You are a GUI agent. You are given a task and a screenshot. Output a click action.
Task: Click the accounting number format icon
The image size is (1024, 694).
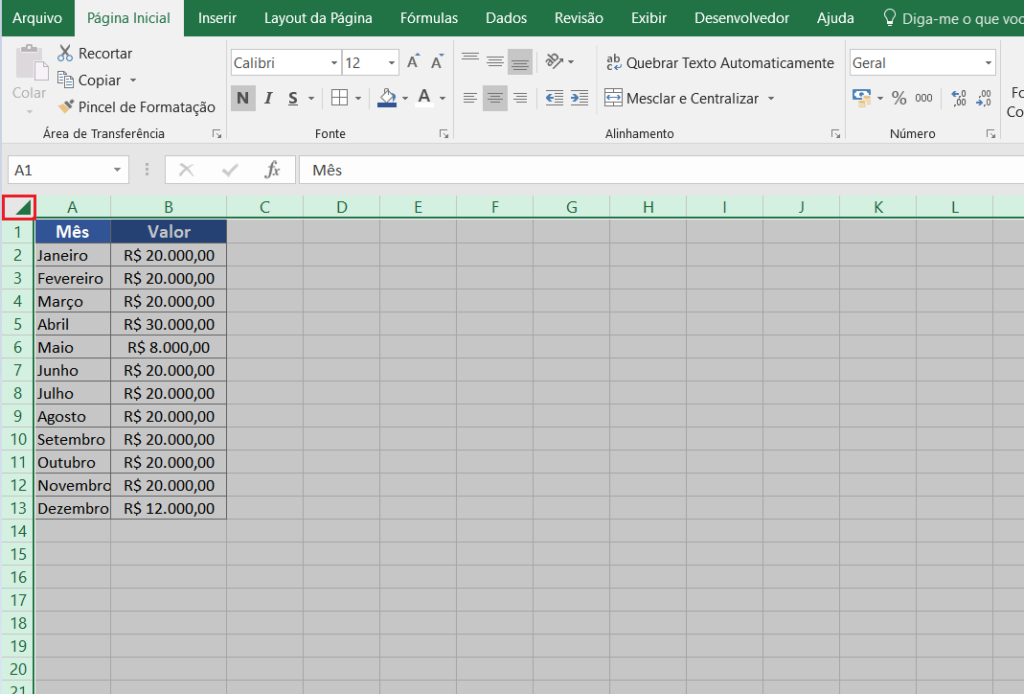(861, 98)
